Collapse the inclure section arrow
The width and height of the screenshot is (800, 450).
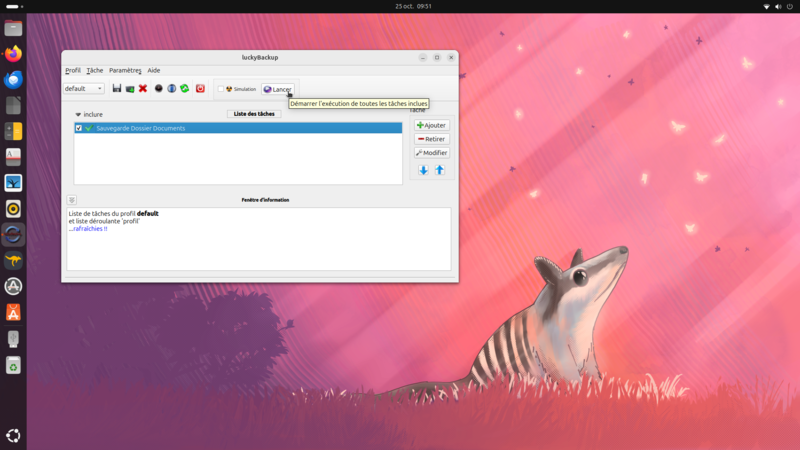click(78, 114)
